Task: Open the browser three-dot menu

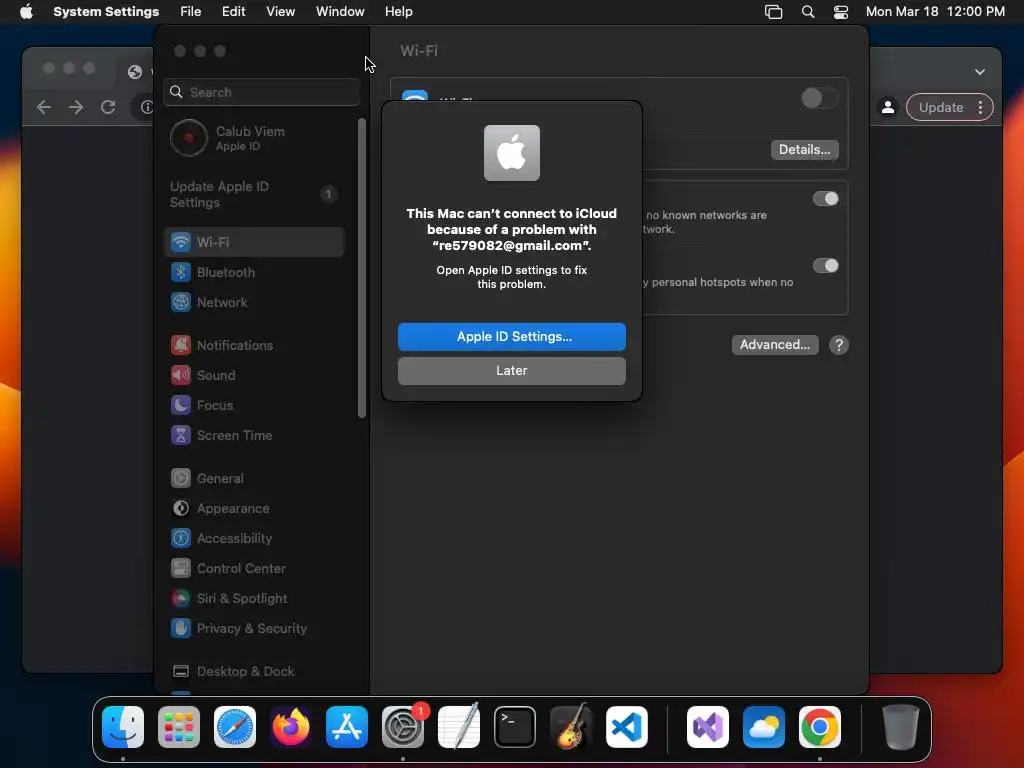Action: tap(980, 108)
